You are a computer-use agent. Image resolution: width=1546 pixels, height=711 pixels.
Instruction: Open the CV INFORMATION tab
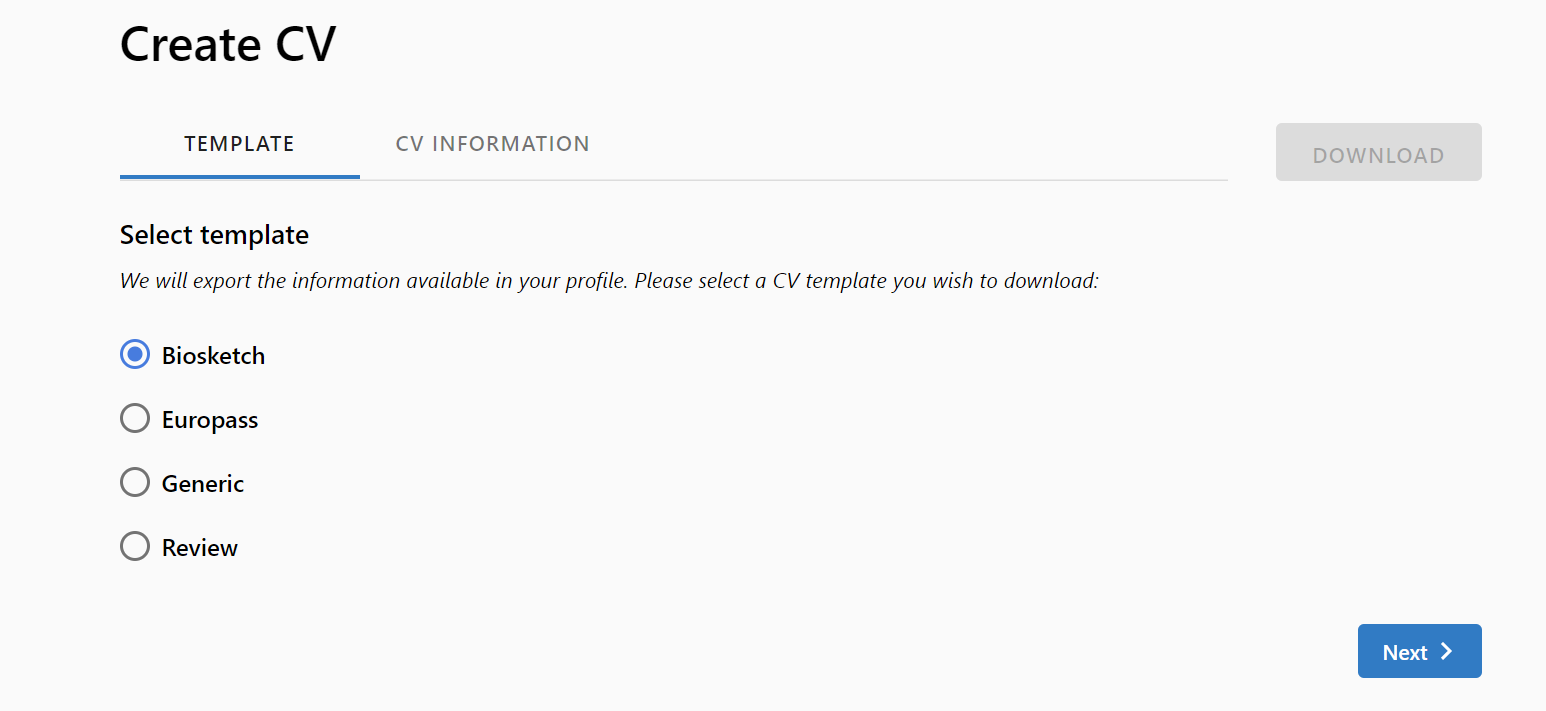493,144
